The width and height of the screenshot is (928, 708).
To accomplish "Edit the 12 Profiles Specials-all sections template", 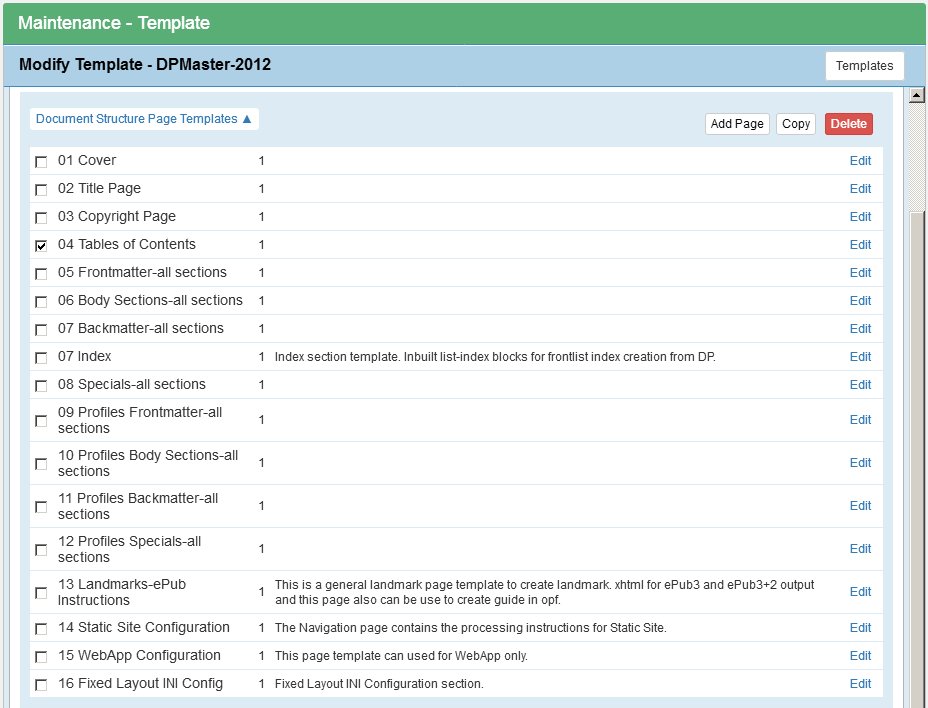I will [860, 548].
